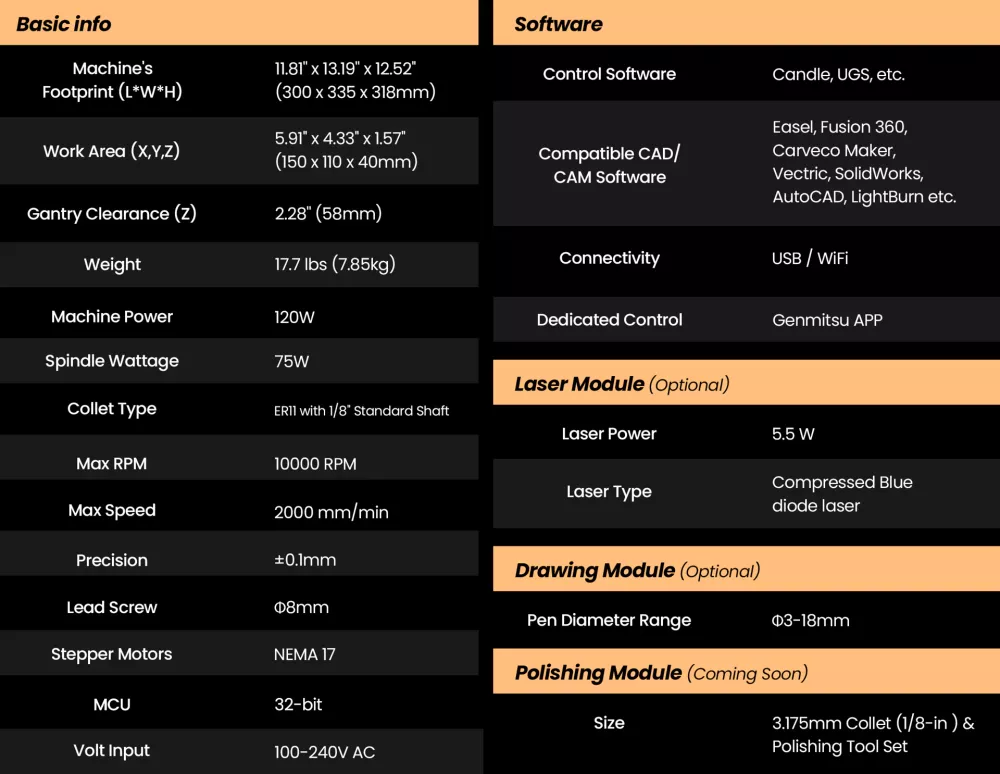Select the Laser Module (Optional) header
The height and width of the screenshot is (774, 1000).
pyautogui.click(x=621, y=384)
